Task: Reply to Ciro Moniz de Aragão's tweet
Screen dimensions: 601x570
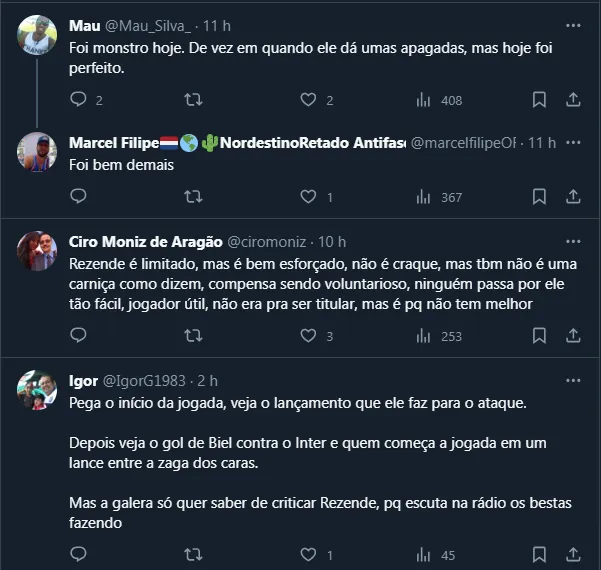Action: 79,336
